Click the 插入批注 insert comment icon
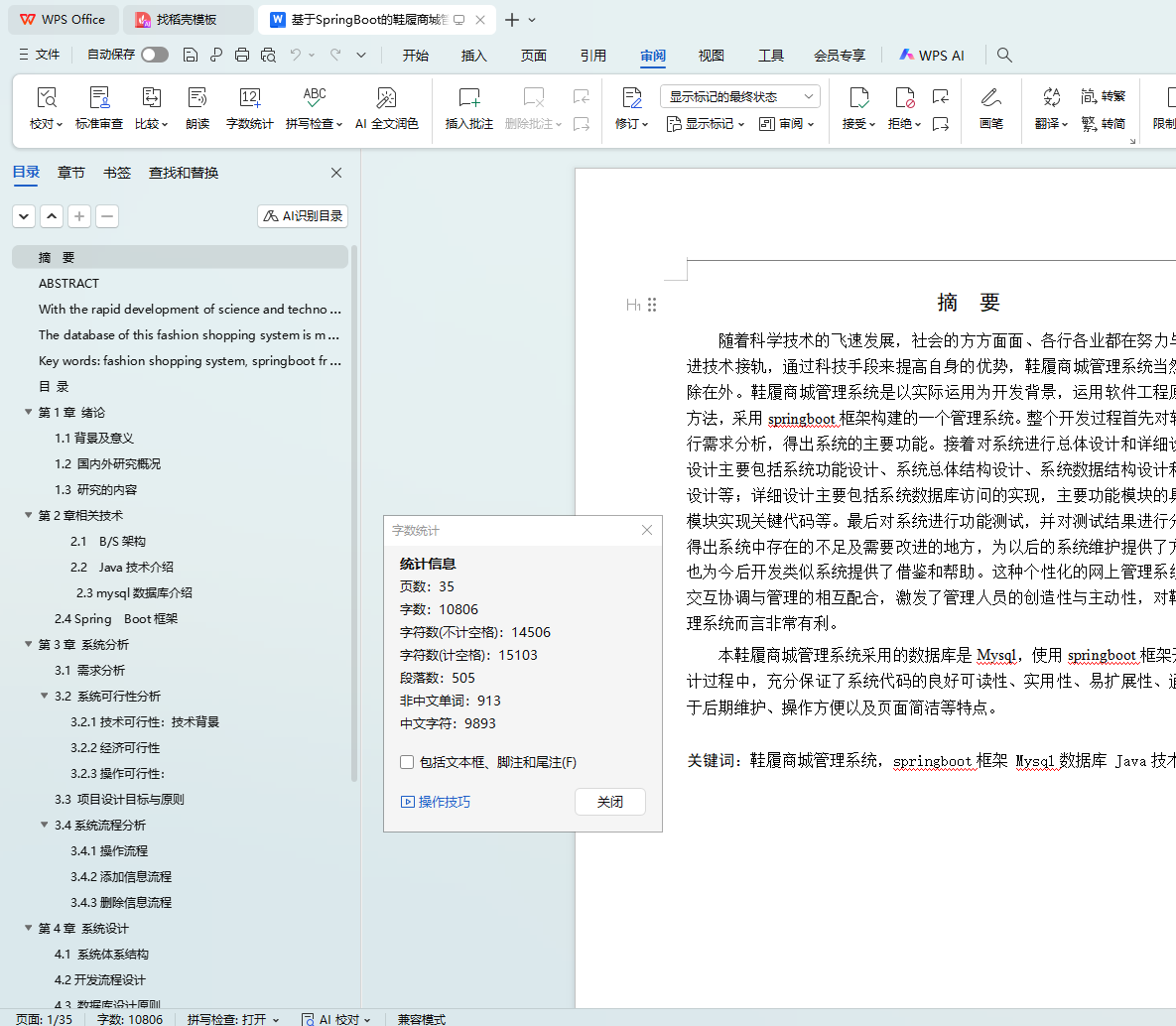The height and width of the screenshot is (1026, 1176). 468,98
